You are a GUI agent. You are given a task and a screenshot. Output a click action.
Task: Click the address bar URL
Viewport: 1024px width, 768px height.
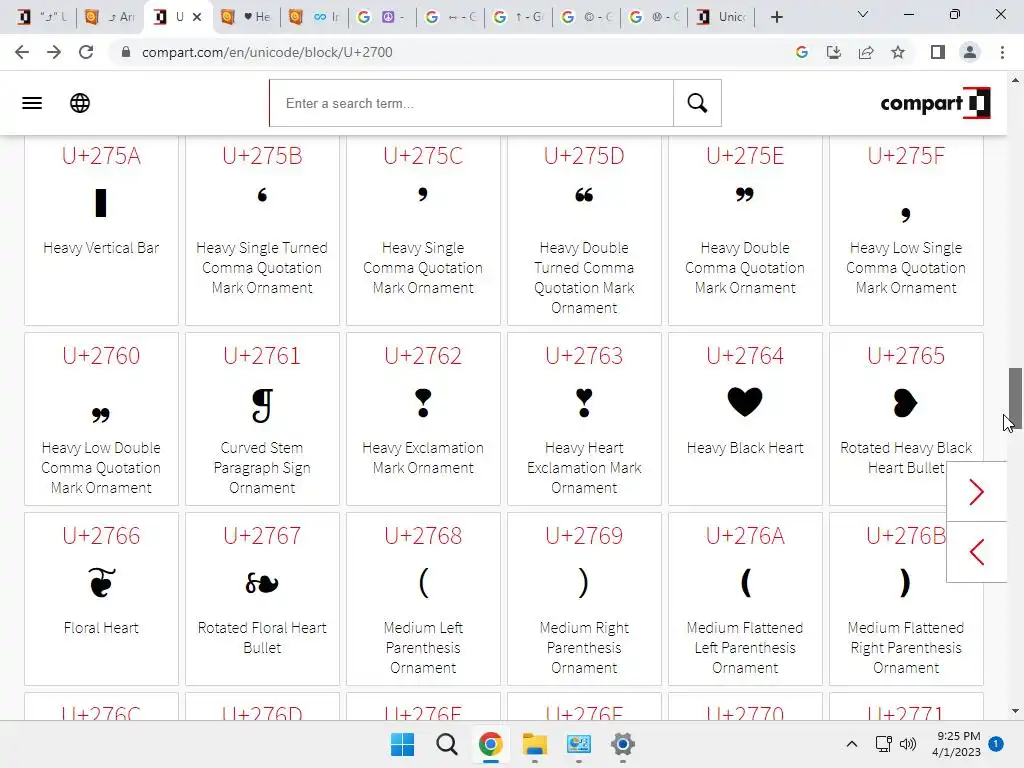point(267,52)
